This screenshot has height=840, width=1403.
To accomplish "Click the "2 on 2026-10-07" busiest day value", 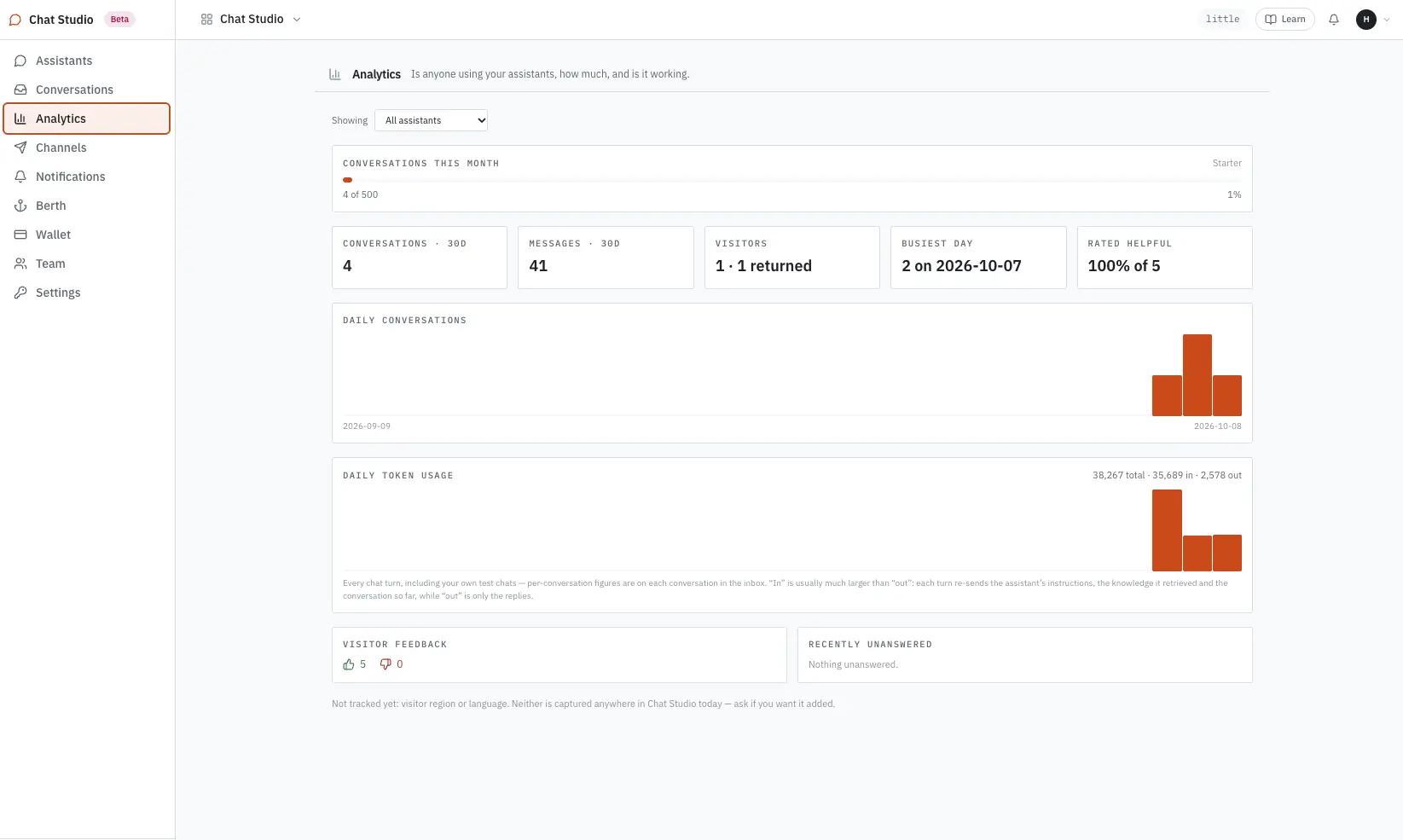I will tap(961, 266).
